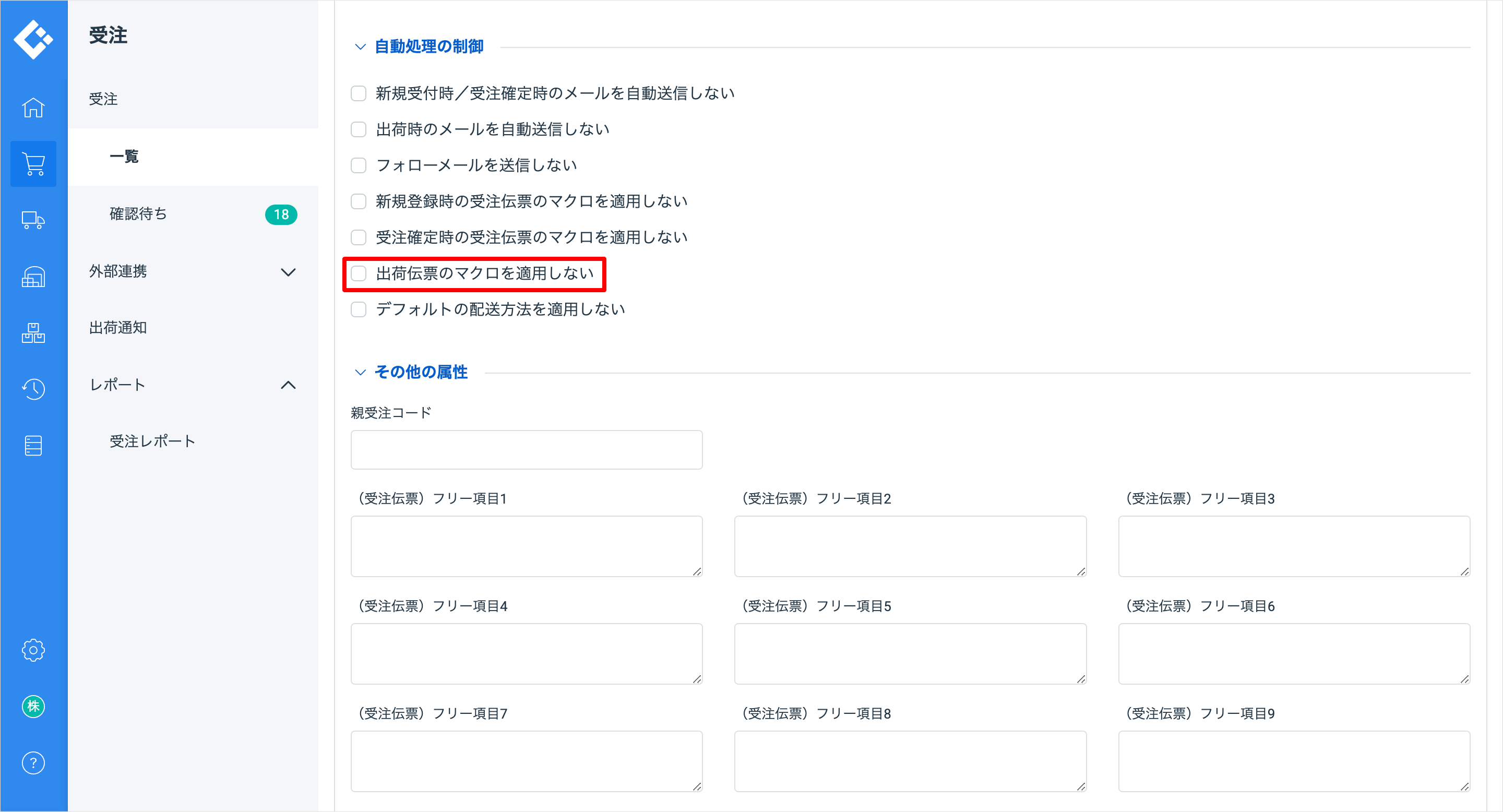1503x812 pixels.
Task: Tick デフォルトの配送方法を適用しない checkbox
Action: (x=358, y=310)
